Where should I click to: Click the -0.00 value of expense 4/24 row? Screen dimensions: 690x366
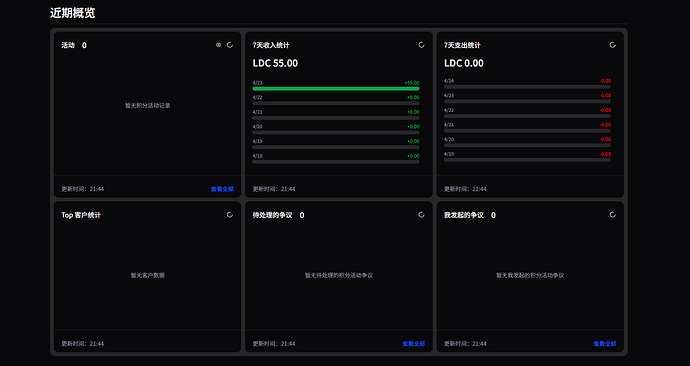(x=605, y=81)
